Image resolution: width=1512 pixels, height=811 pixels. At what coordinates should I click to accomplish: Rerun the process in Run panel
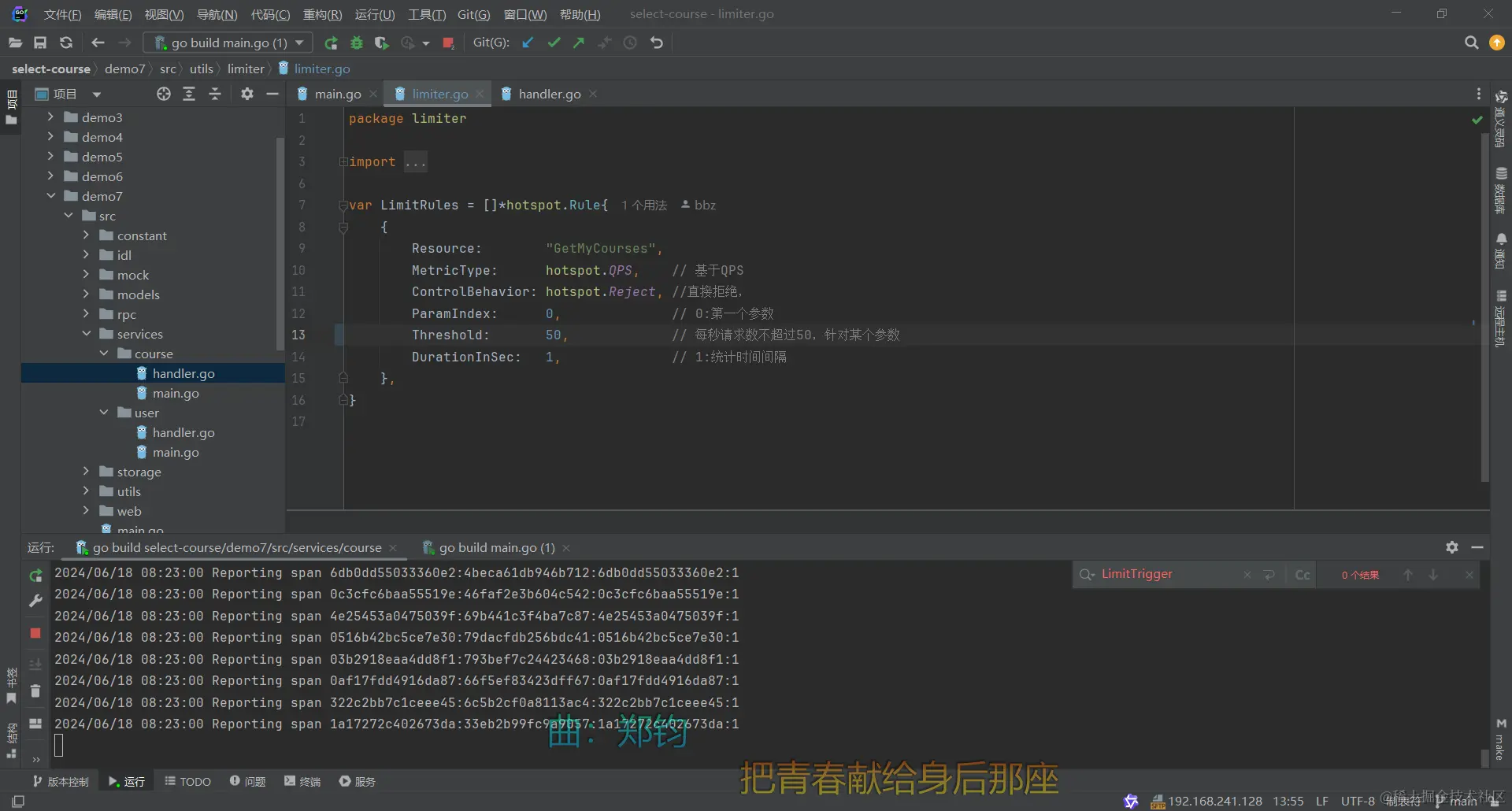[x=35, y=576]
